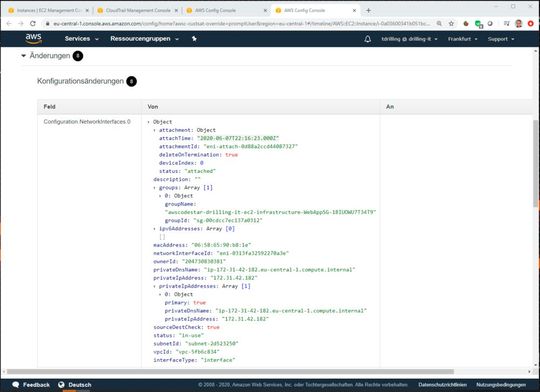Click the browser address bar URL
Screen dimensions: 540x392
click(x=242, y=23)
